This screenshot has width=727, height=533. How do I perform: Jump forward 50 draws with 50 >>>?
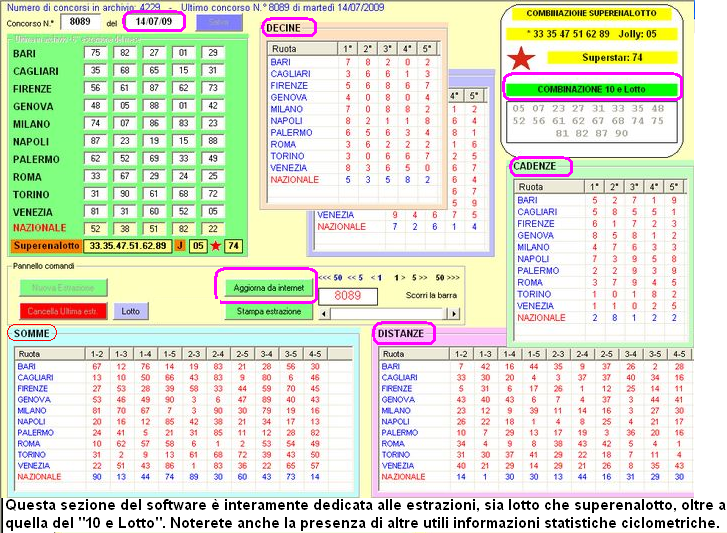(447, 278)
